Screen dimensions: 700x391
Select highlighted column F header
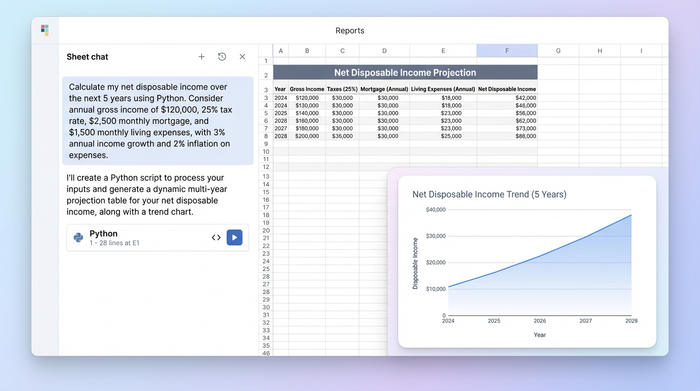coord(507,50)
